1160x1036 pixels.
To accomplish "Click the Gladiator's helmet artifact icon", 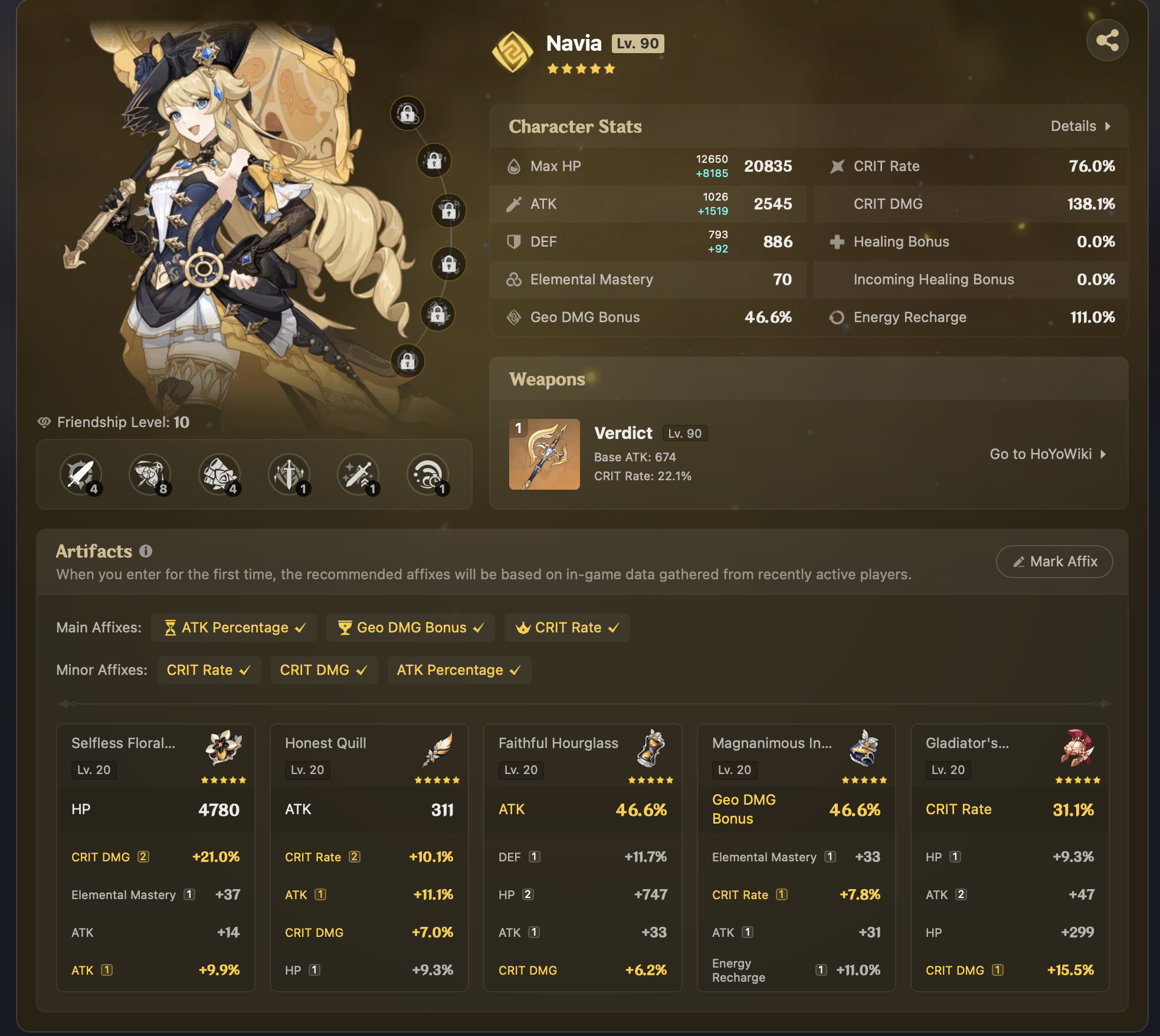I will 1077,748.
